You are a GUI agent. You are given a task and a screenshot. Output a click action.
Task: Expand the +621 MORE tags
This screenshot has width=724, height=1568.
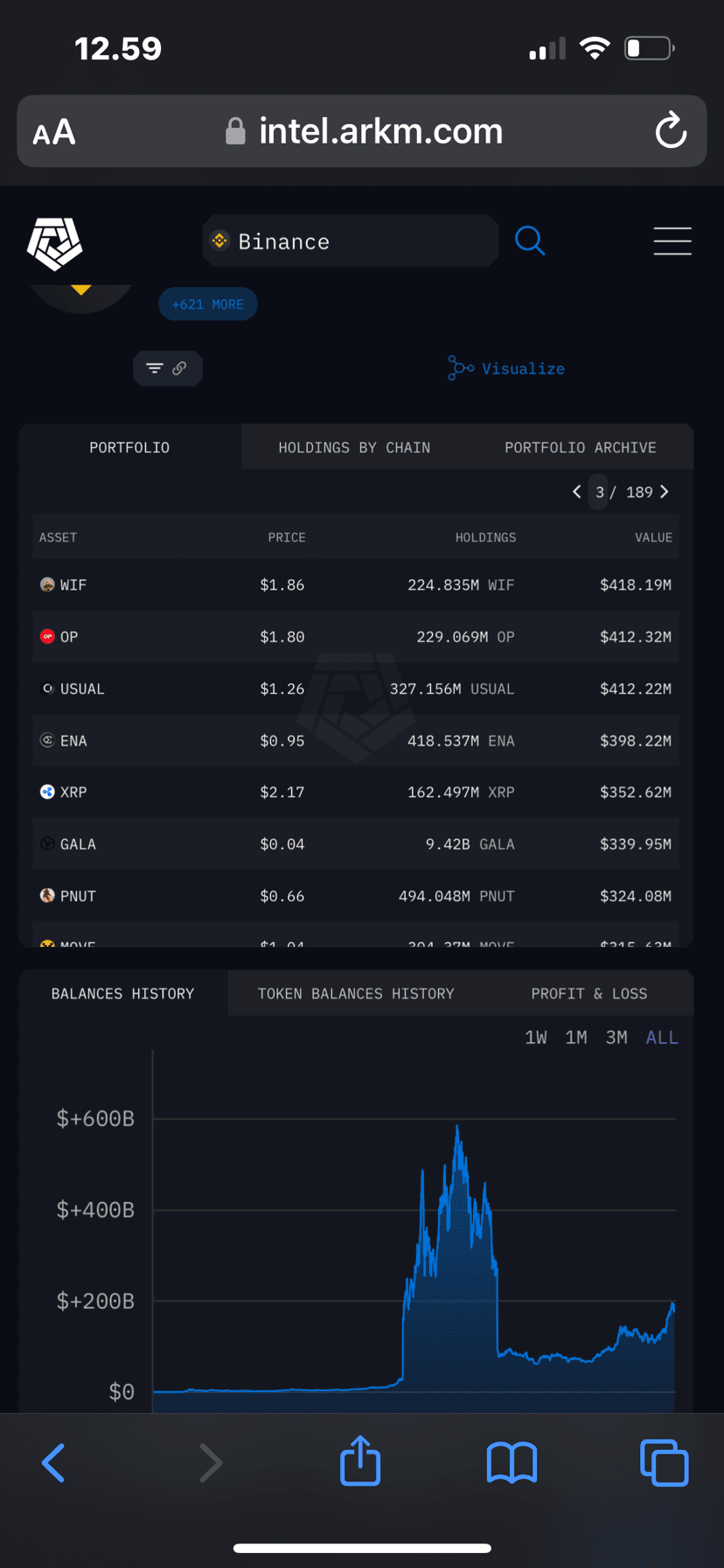(x=208, y=304)
